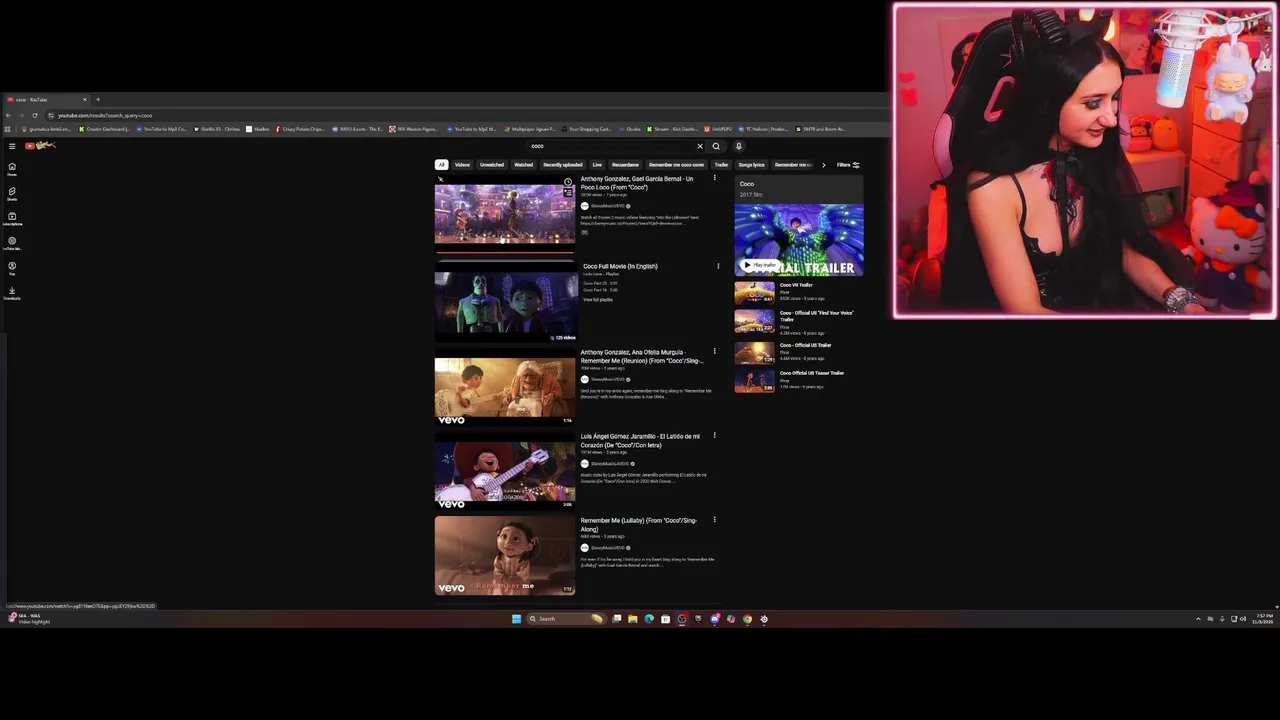
Task: Click the magnifier search button
Action: point(716,146)
